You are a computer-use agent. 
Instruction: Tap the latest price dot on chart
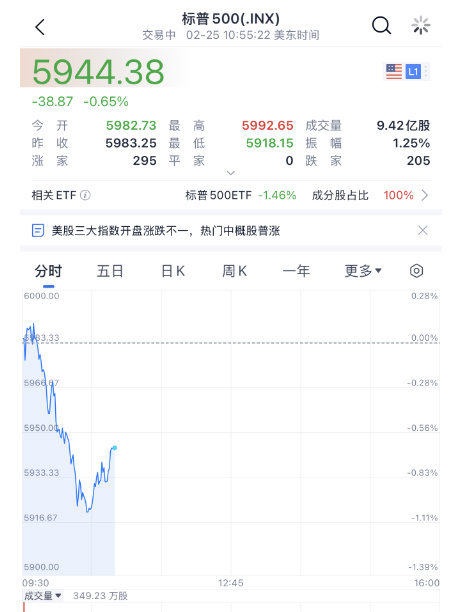(114, 448)
